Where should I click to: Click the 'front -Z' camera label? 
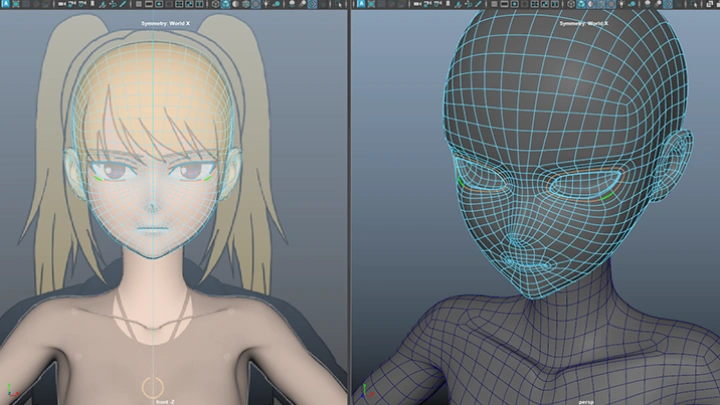pyautogui.click(x=165, y=402)
